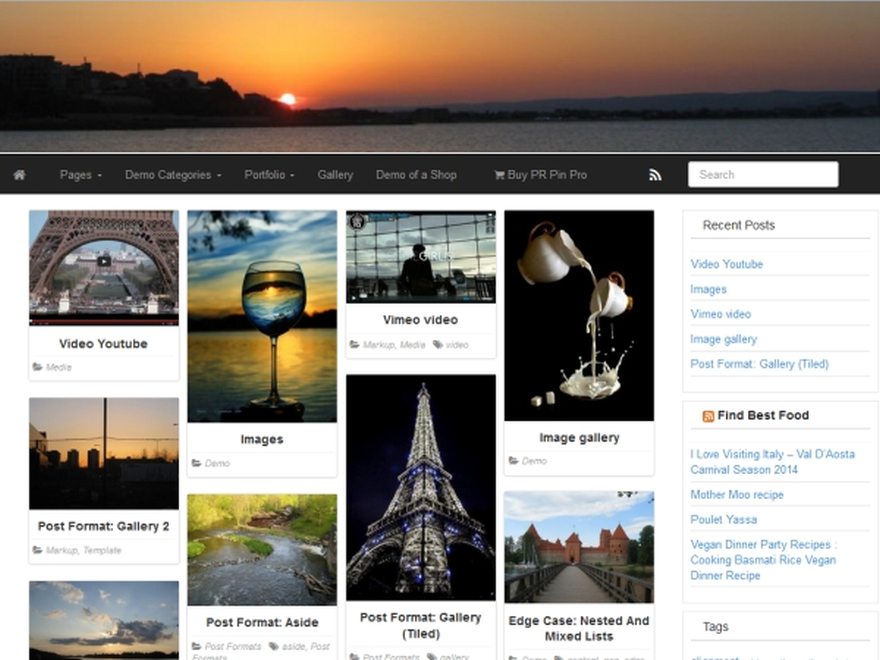Open Demo category under Images post
Image resolution: width=880 pixels, height=660 pixels.
[217, 463]
